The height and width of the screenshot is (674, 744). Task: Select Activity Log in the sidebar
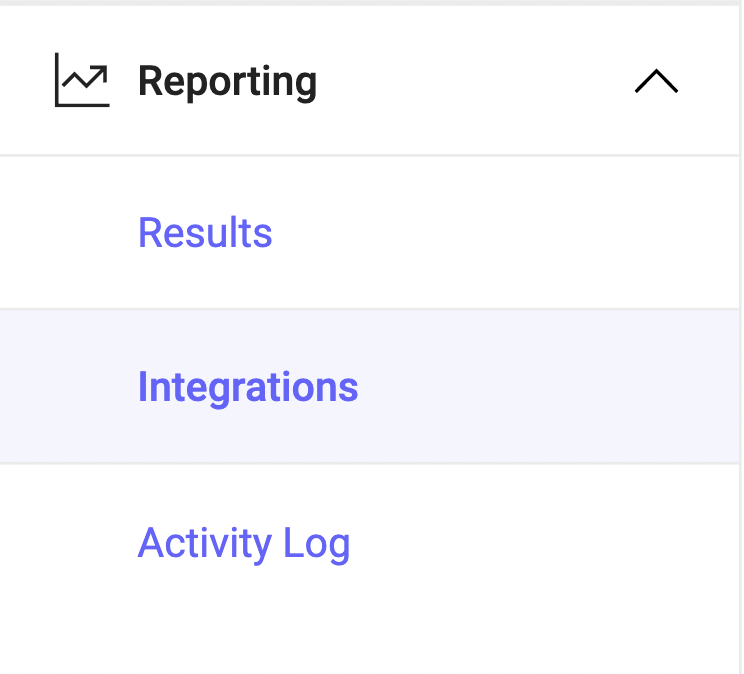pos(244,544)
